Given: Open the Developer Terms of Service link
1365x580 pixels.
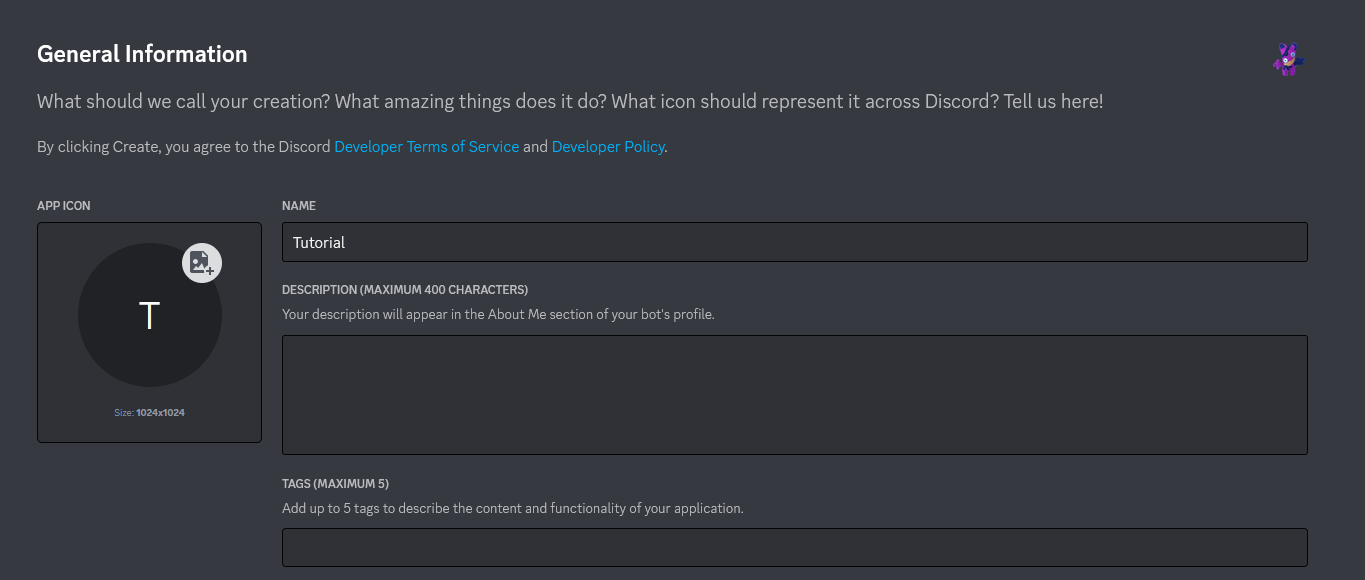Looking at the screenshot, I should 427,146.
